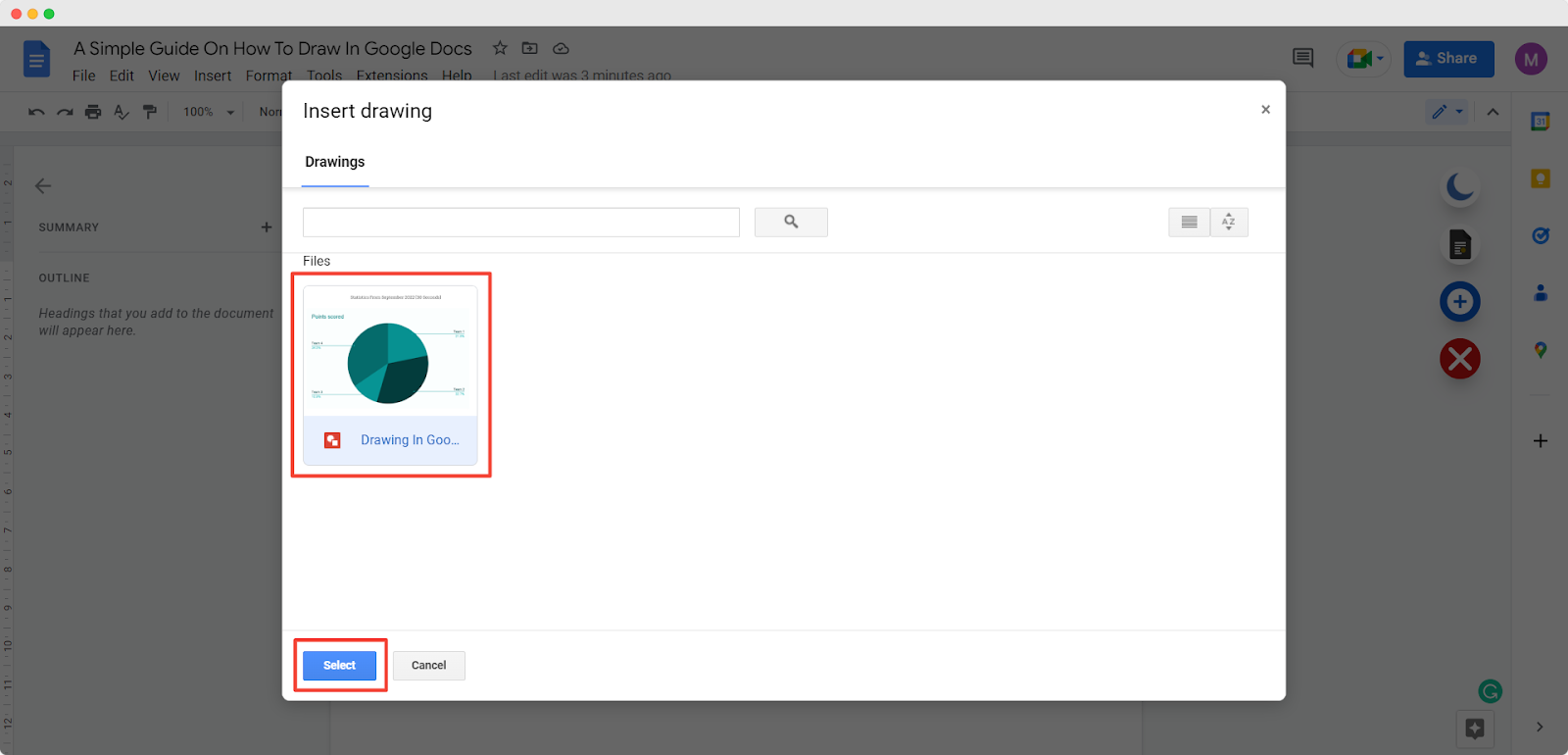
Task: Open the editing mode pencil dropdown
Action: pos(1446,112)
